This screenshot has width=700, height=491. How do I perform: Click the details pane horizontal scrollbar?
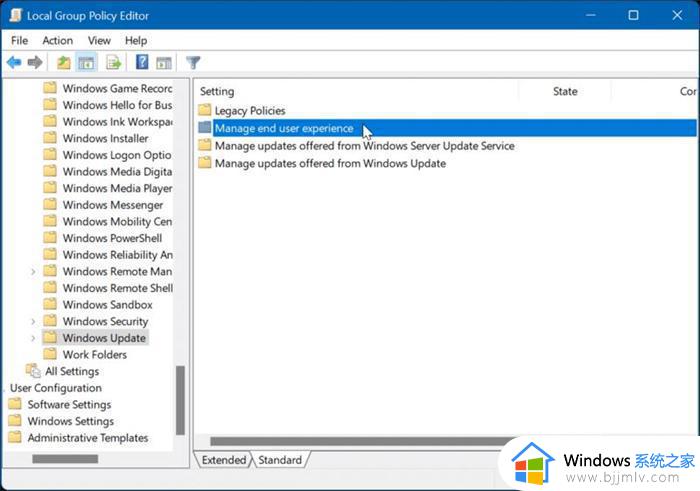click(362, 441)
